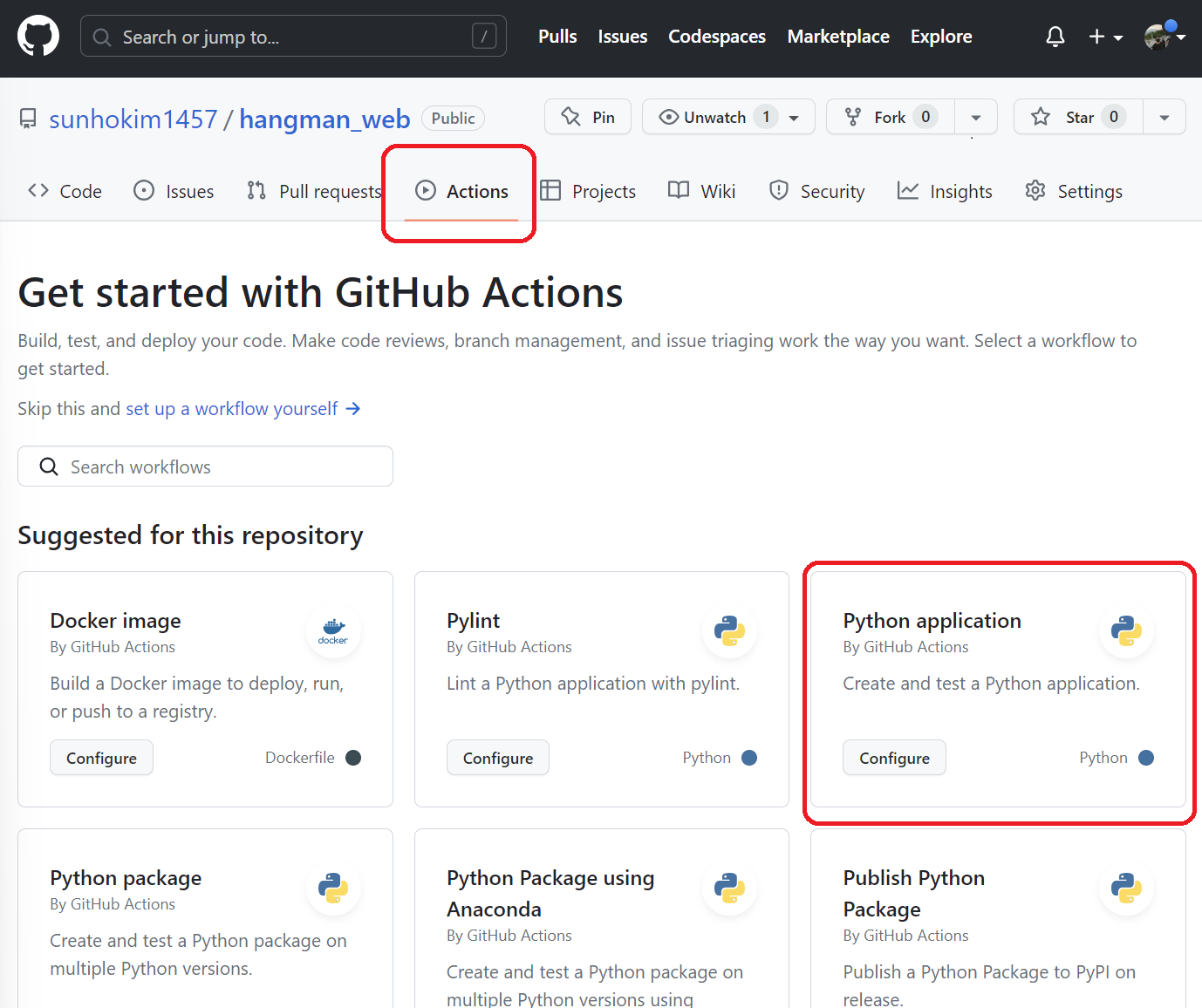Image resolution: width=1202 pixels, height=1008 pixels.
Task: Focus the Search workflows field
Action: 205,467
